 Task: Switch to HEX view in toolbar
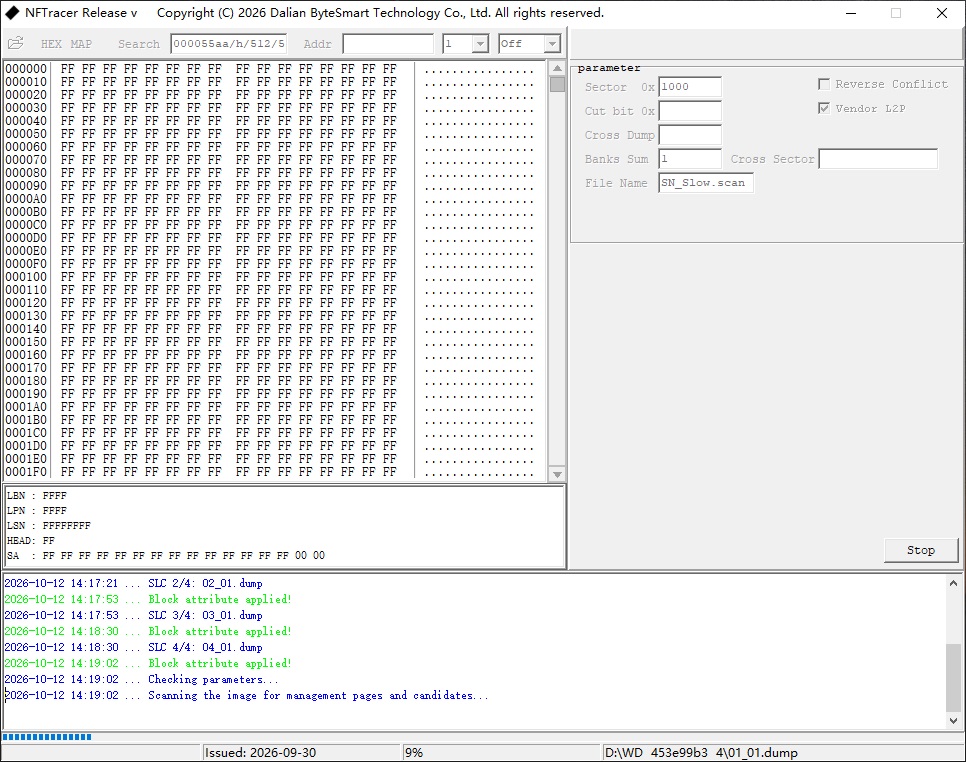pyautogui.click(x=51, y=44)
